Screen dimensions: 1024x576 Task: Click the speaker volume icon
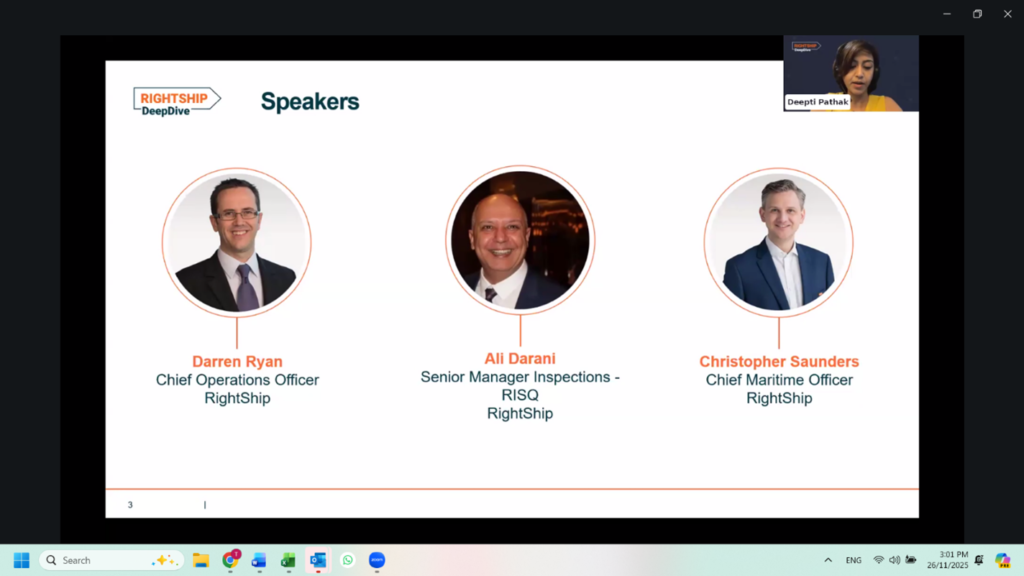pos(894,560)
